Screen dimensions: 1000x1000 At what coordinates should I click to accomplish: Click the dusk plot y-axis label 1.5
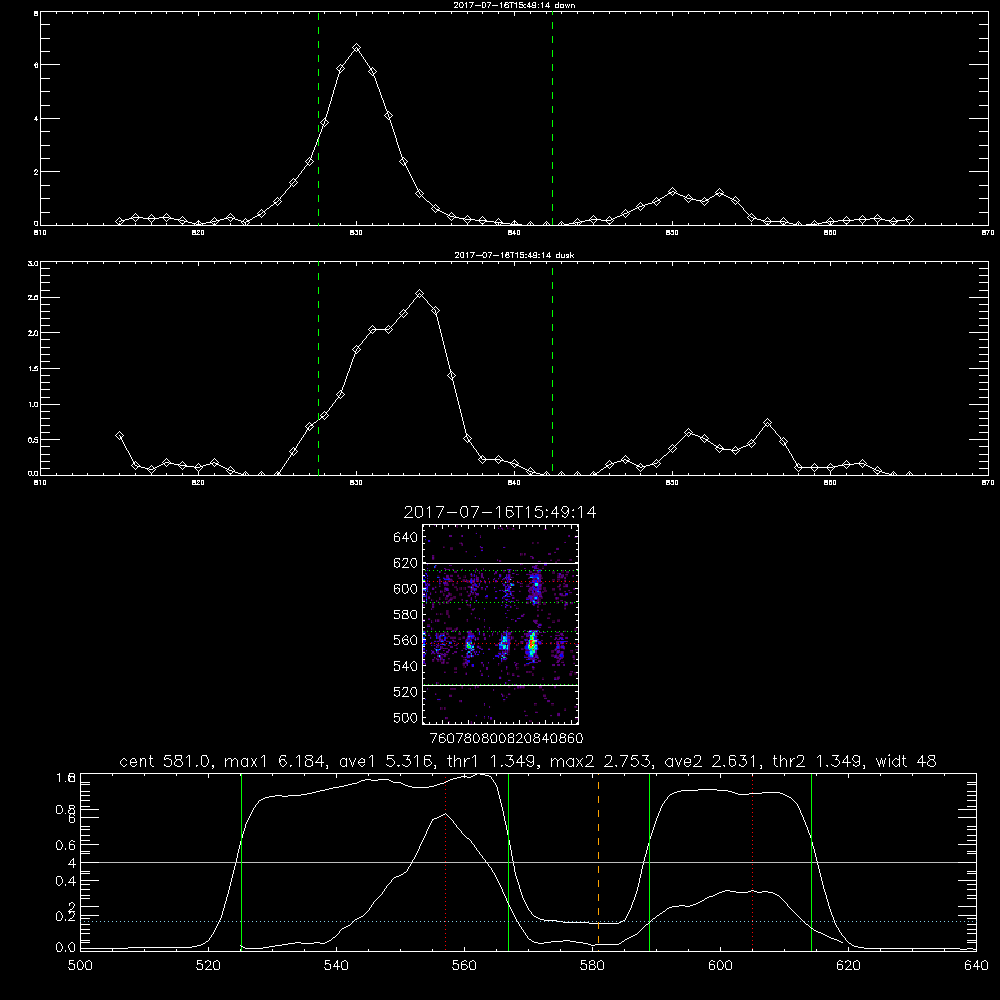pyautogui.click(x=34, y=369)
